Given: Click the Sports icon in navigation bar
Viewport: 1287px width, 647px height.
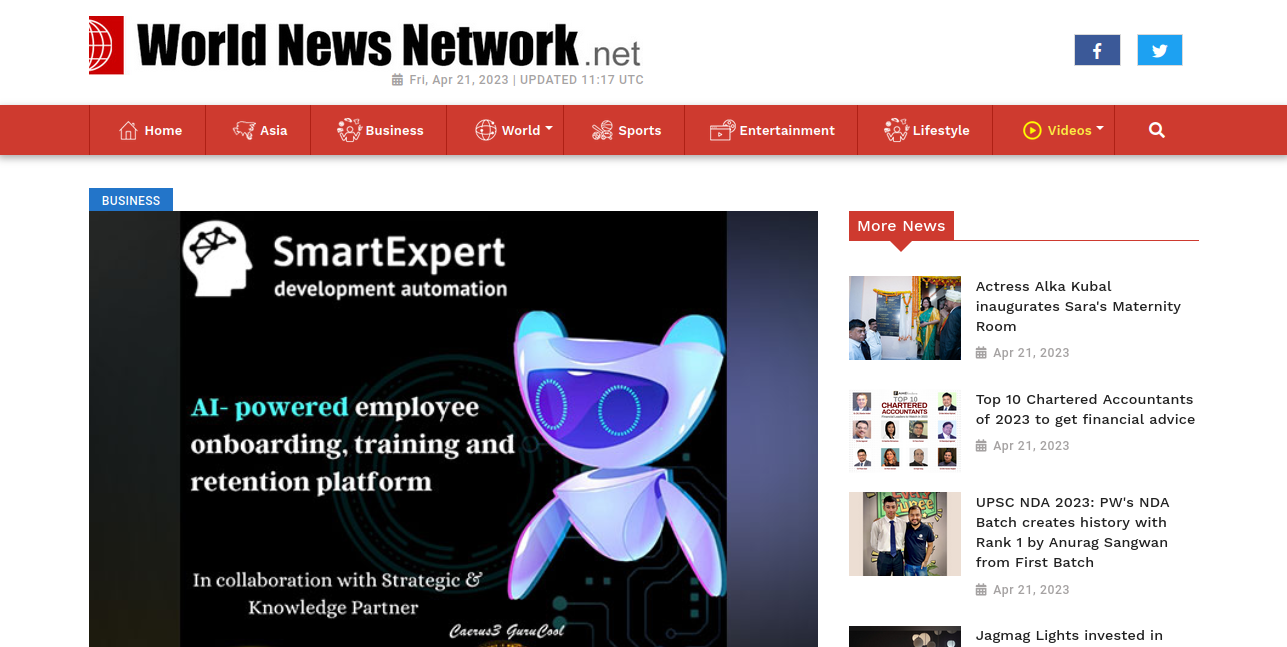Looking at the screenshot, I should tap(602, 130).
